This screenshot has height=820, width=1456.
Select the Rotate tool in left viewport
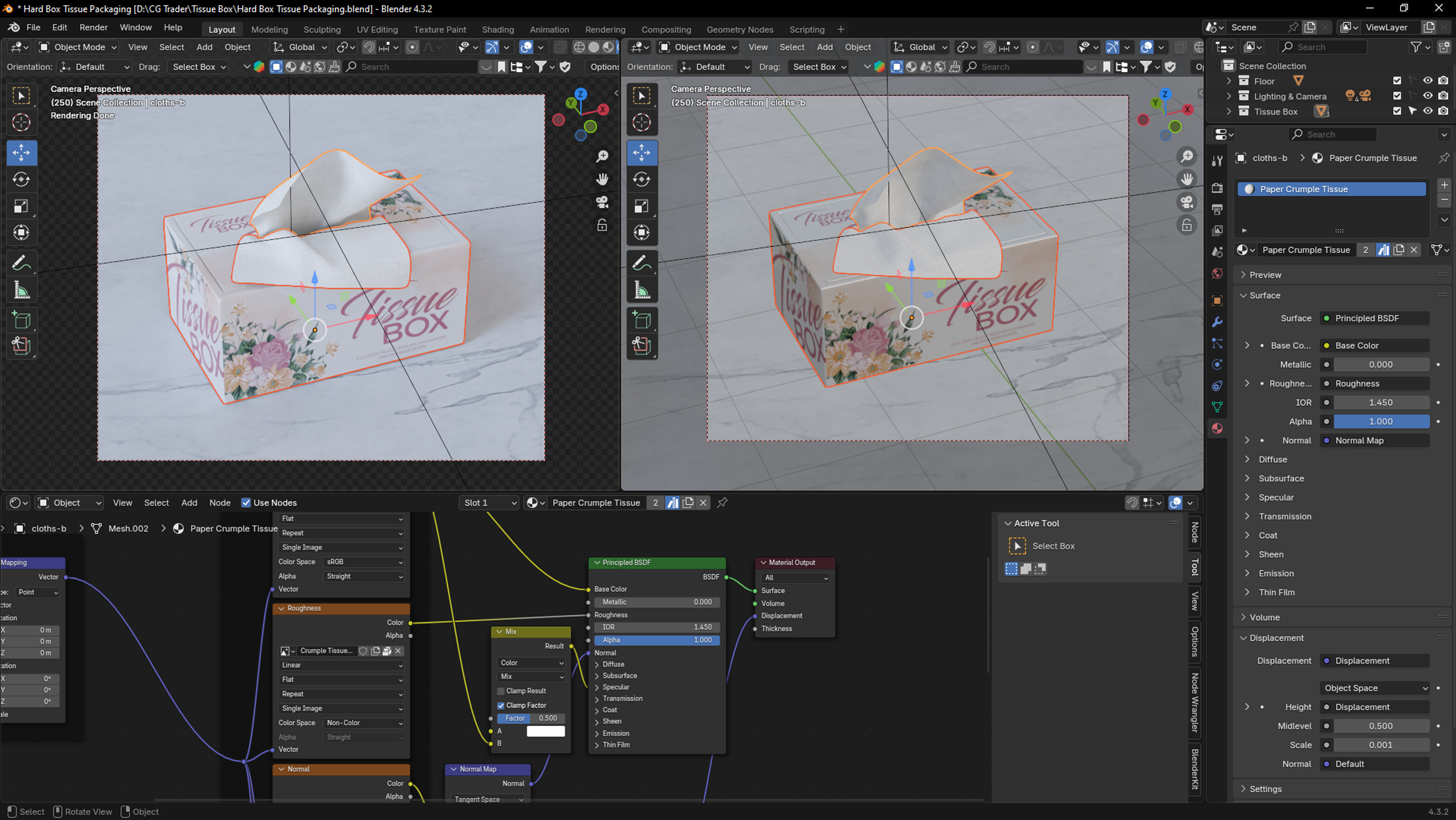(x=21, y=179)
